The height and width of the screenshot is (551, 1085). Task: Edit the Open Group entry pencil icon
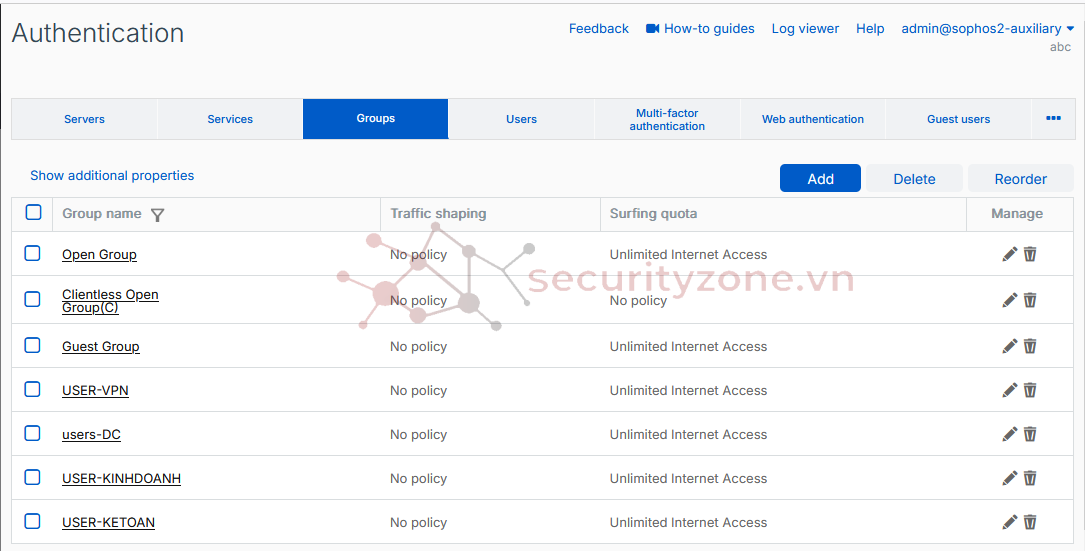click(x=1009, y=254)
